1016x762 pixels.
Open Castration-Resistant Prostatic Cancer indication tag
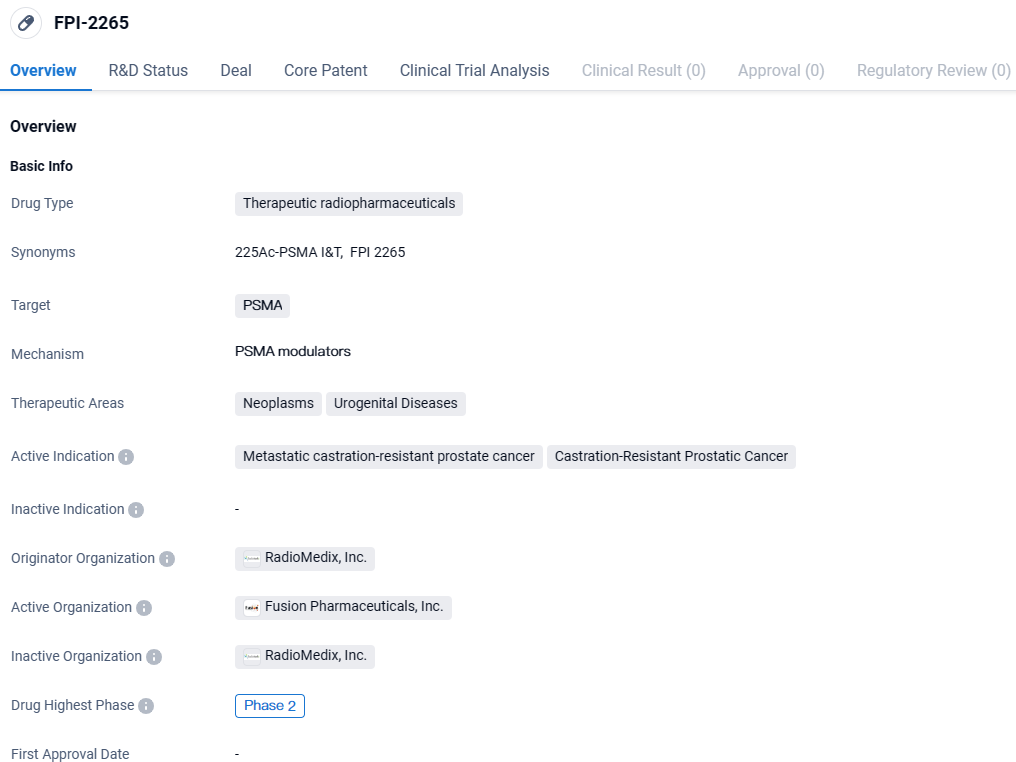coord(671,457)
